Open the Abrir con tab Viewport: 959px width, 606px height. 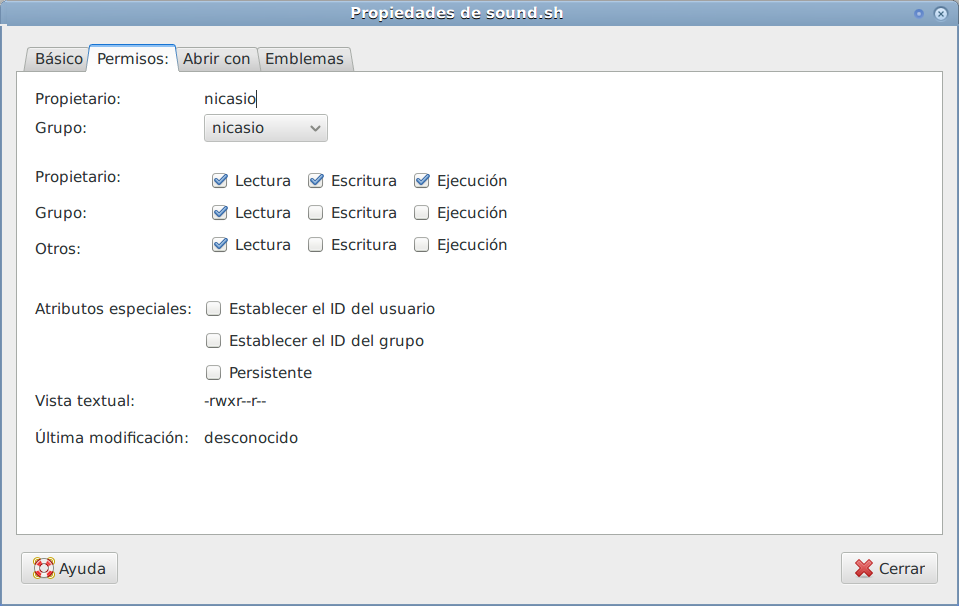216,59
